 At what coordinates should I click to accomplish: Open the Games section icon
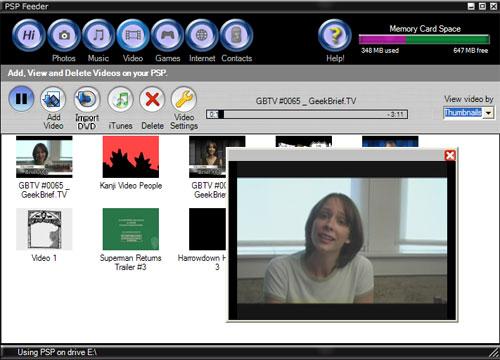click(167, 35)
